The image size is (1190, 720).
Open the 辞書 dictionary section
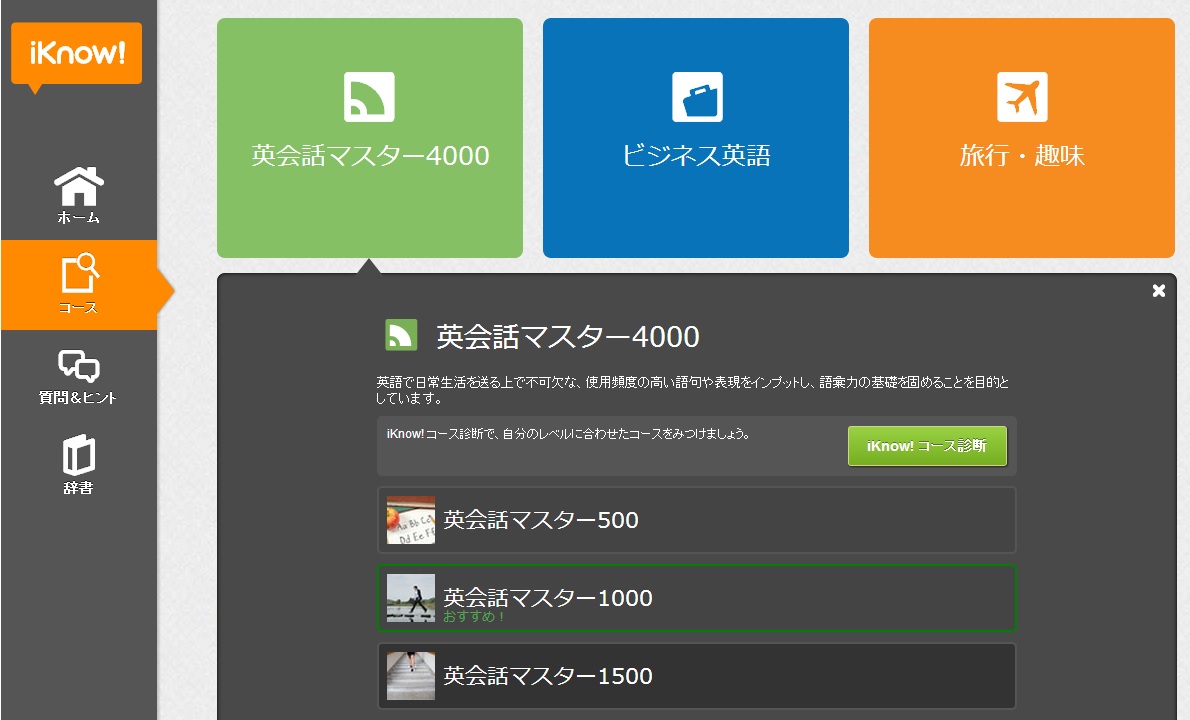[x=78, y=464]
